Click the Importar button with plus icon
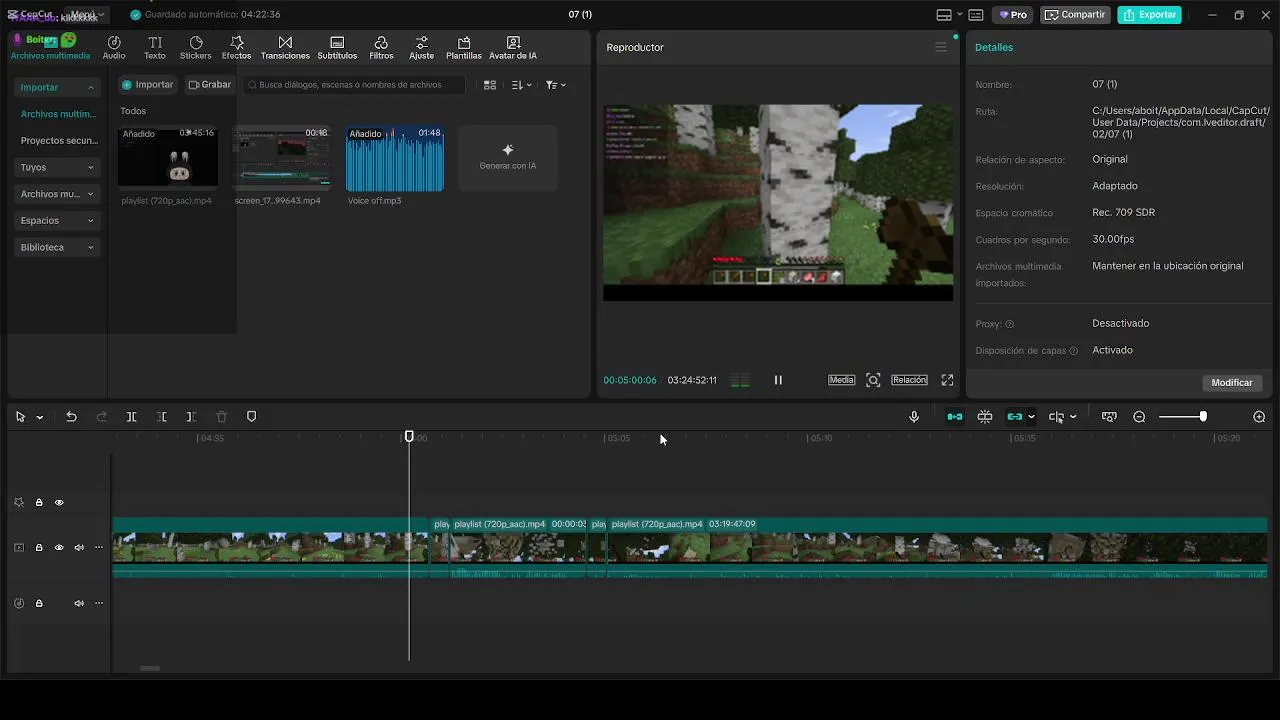The height and width of the screenshot is (720, 1280). 147,85
